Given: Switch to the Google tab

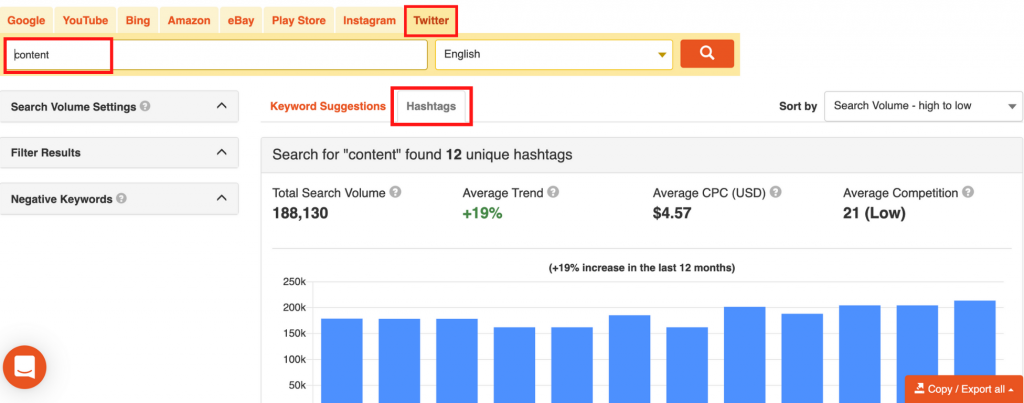Looking at the screenshot, I should click(26, 20).
